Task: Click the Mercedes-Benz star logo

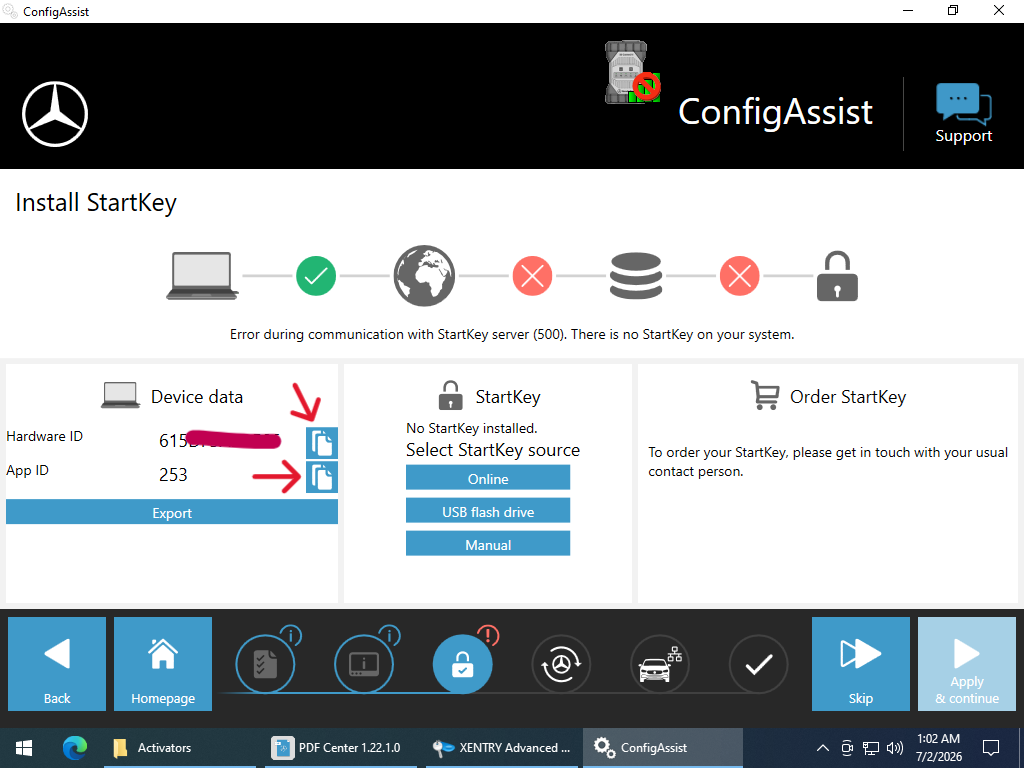Action: point(55,114)
